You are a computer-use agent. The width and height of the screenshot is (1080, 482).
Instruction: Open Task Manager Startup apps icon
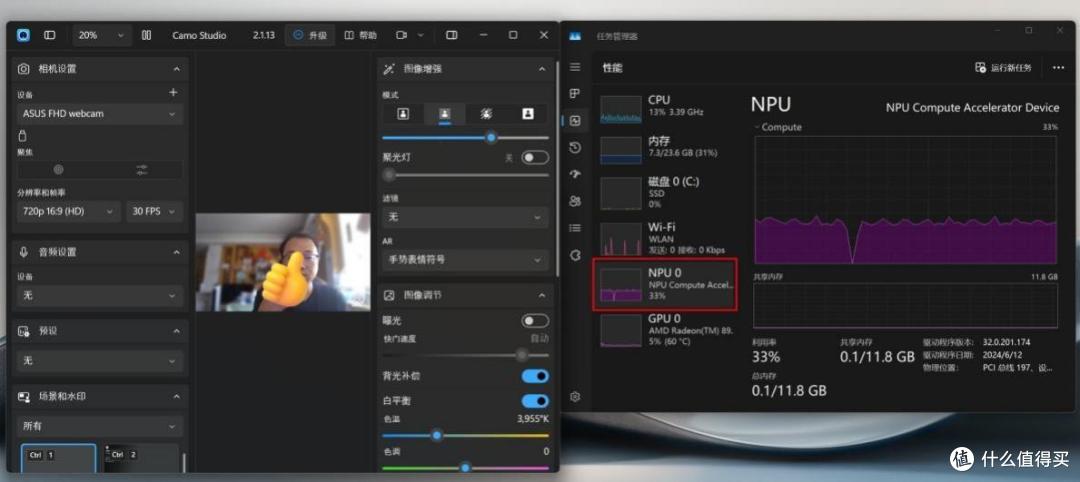coord(575,174)
